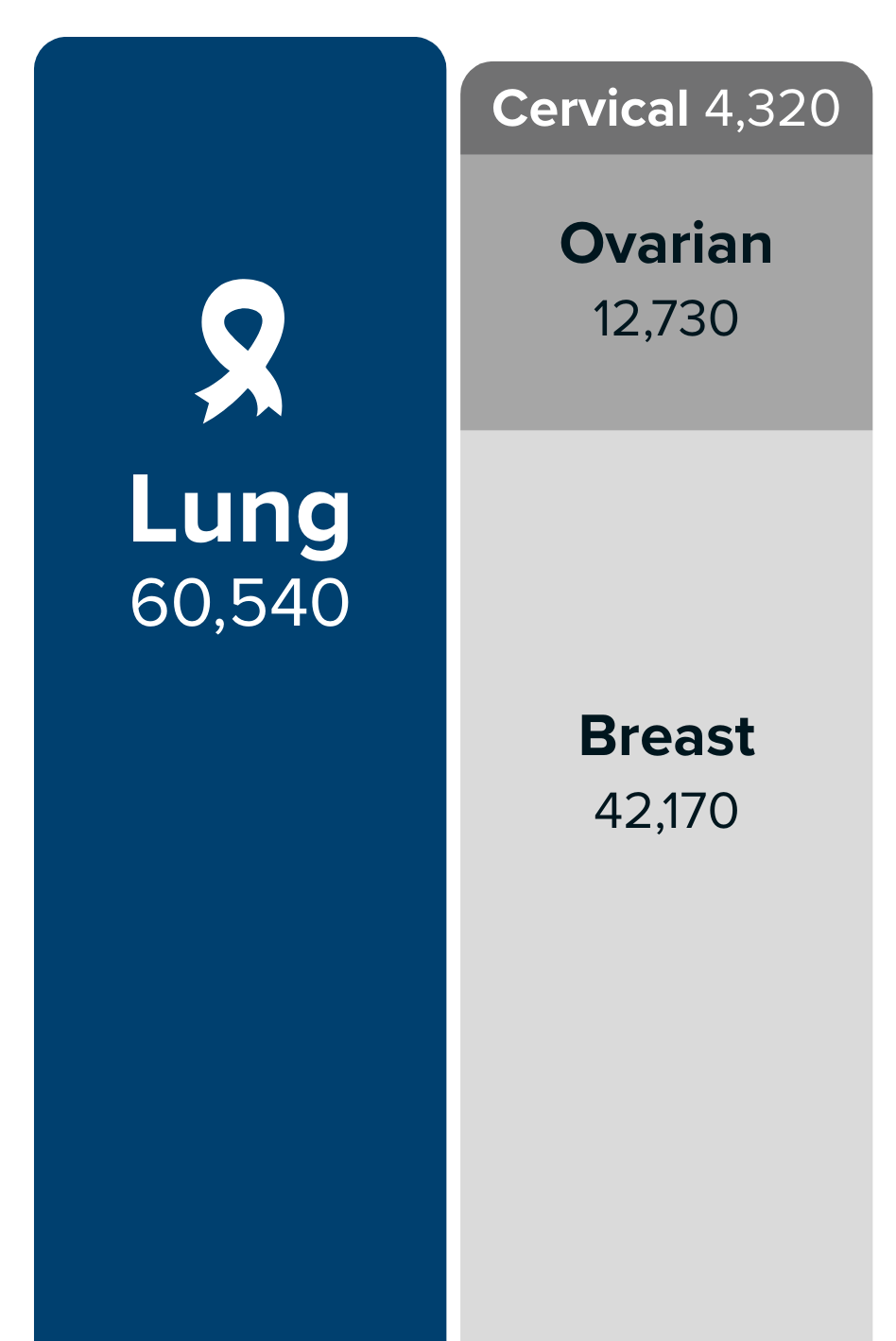
Task: Click the 4,320 cervical figure
Action: coord(772,109)
